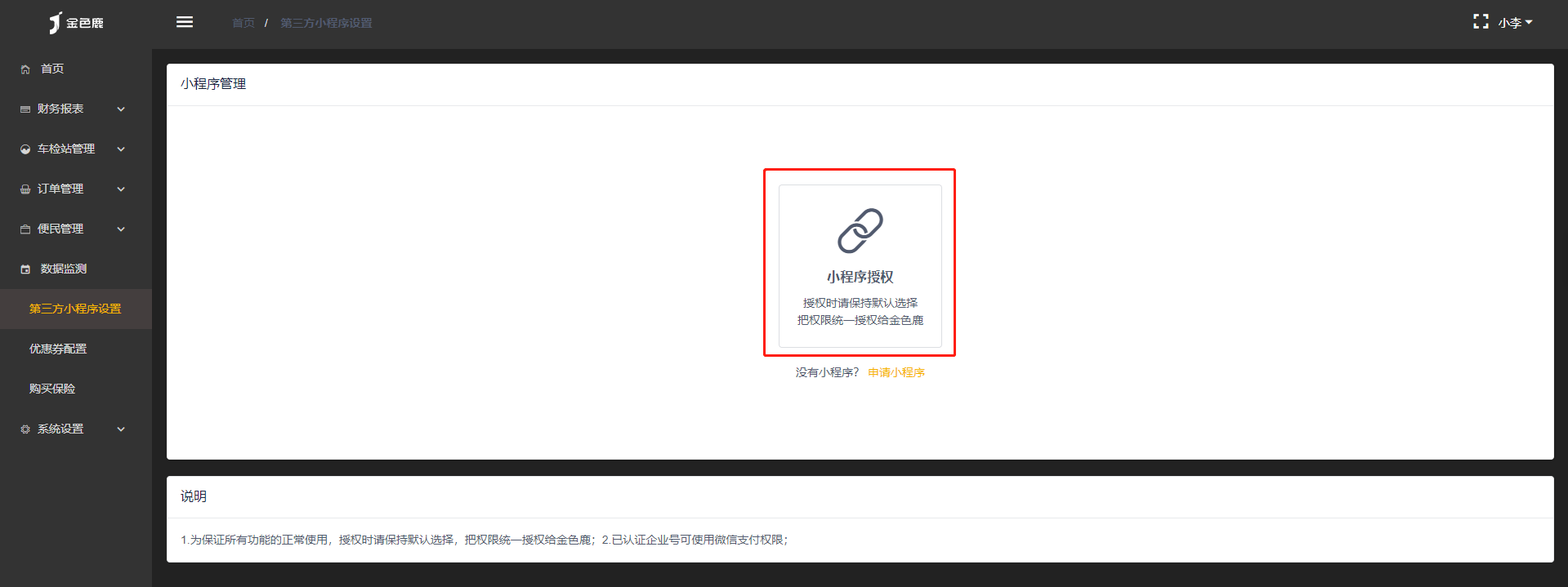The width and height of the screenshot is (1568, 587).
Task: Expand the 车检站管理 chevron
Action: [121, 149]
